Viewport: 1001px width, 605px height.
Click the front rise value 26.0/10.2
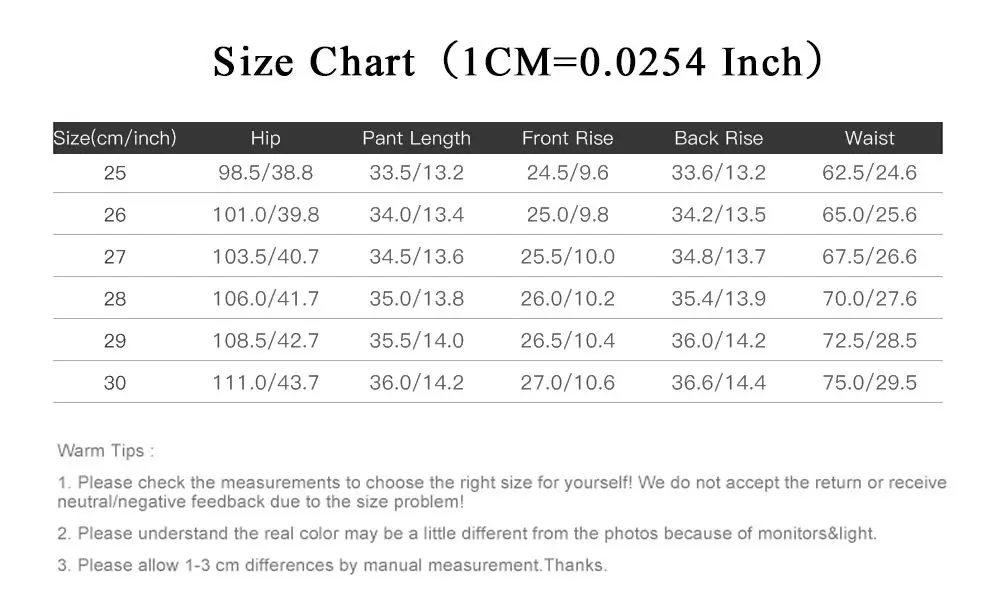coord(568,299)
